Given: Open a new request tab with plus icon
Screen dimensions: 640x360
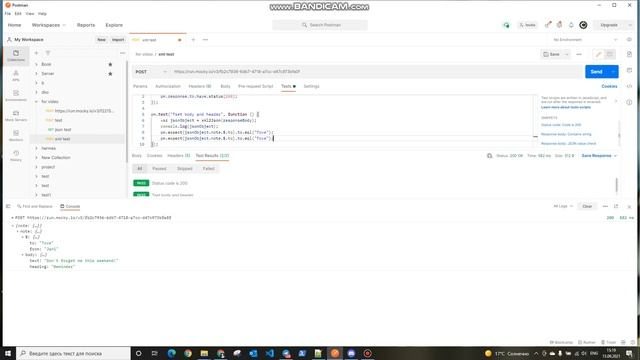Looking at the screenshot, I should click(x=193, y=40).
